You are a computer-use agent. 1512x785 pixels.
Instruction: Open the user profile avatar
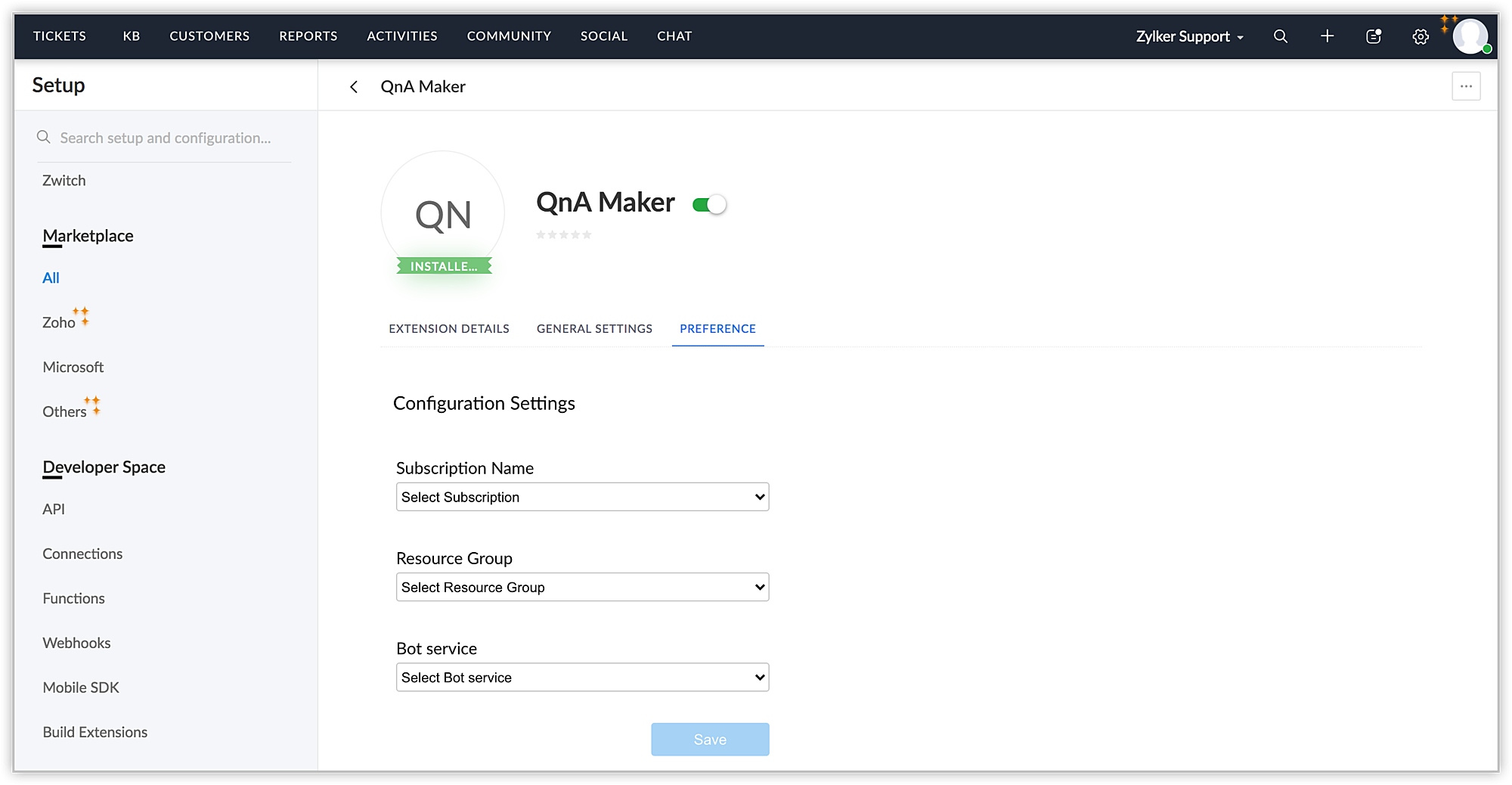(1470, 36)
